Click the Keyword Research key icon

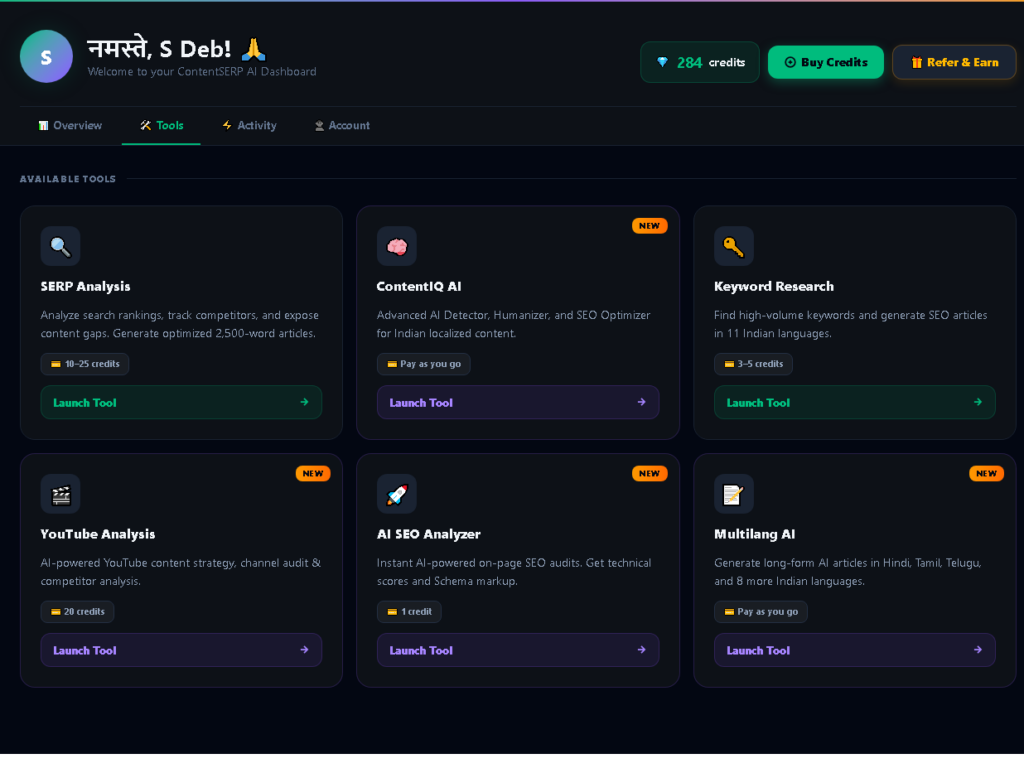(x=734, y=246)
